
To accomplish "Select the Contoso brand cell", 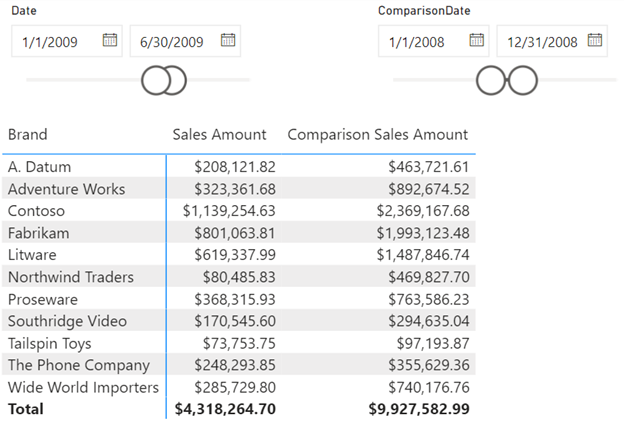I will 36,211.
